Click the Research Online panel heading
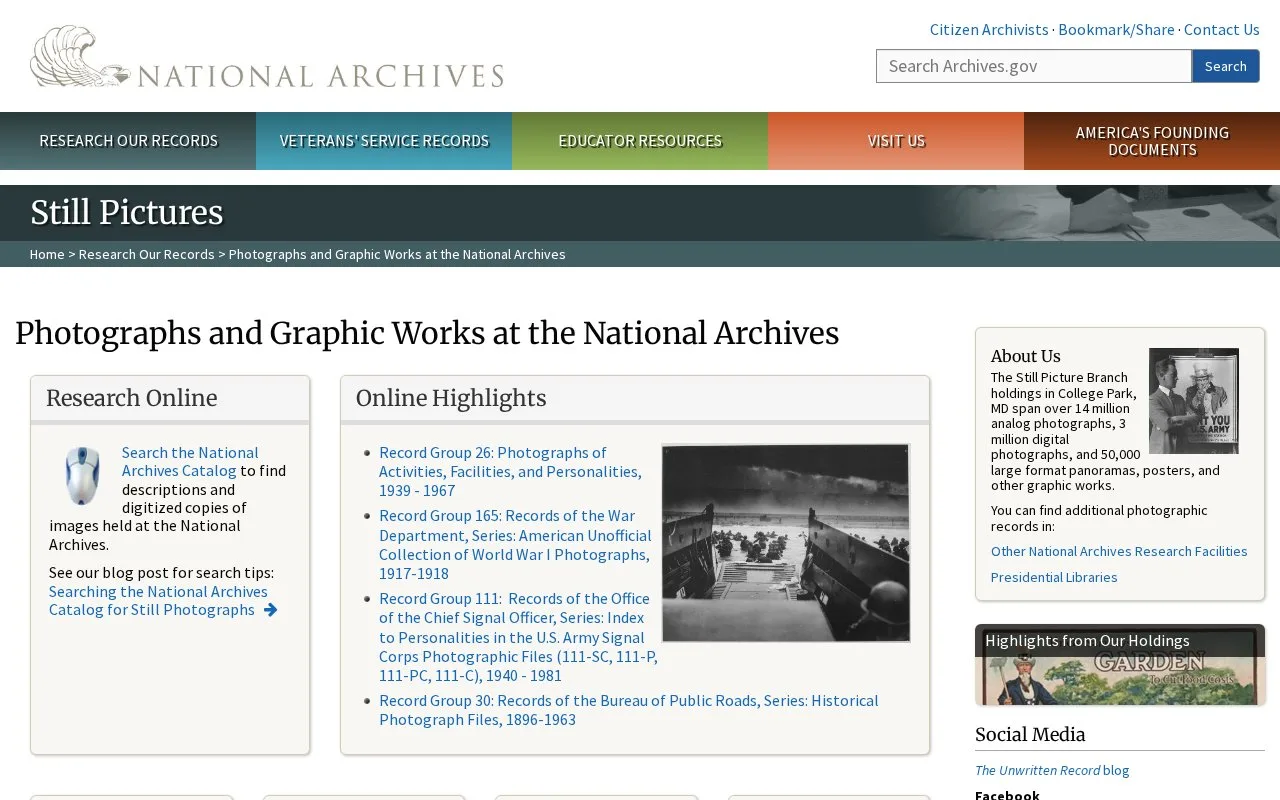This screenshot has height=800, width=1280. click(131, 398)
